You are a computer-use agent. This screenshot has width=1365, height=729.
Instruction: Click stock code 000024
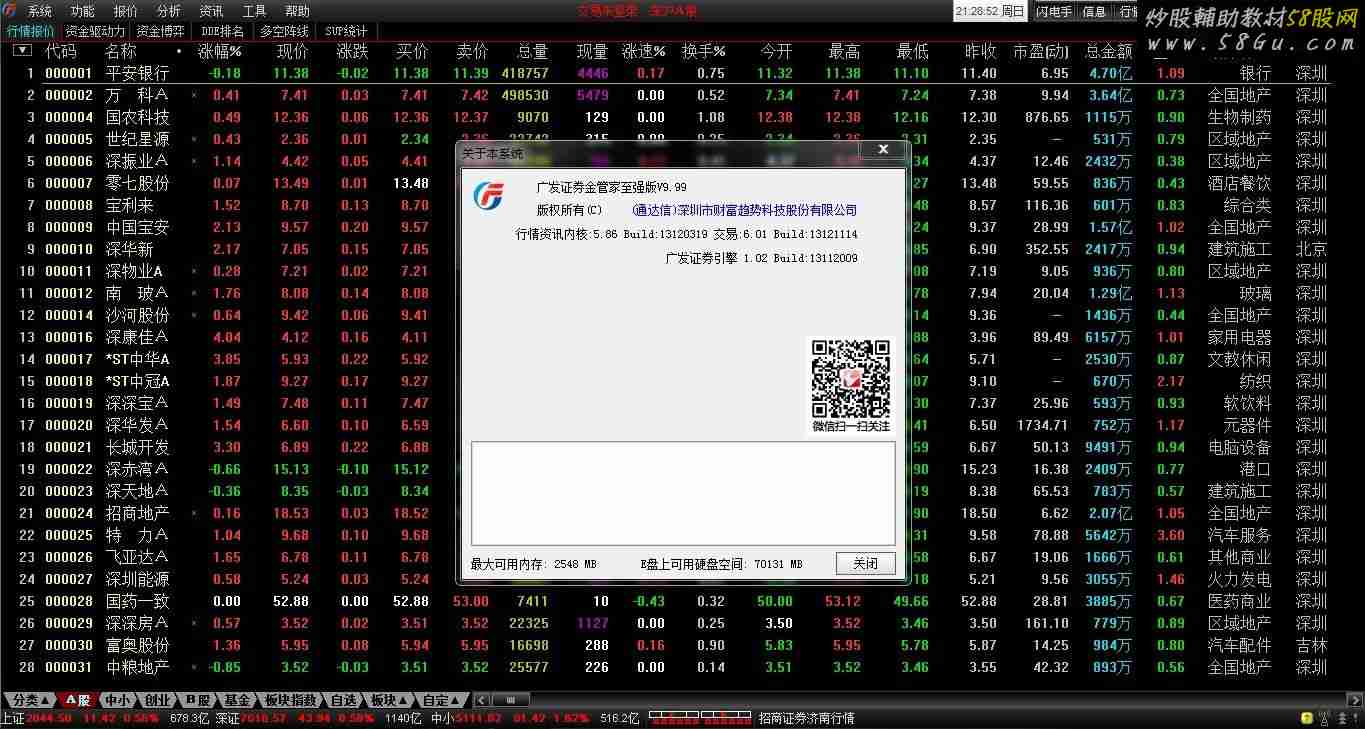pos(69,513)
